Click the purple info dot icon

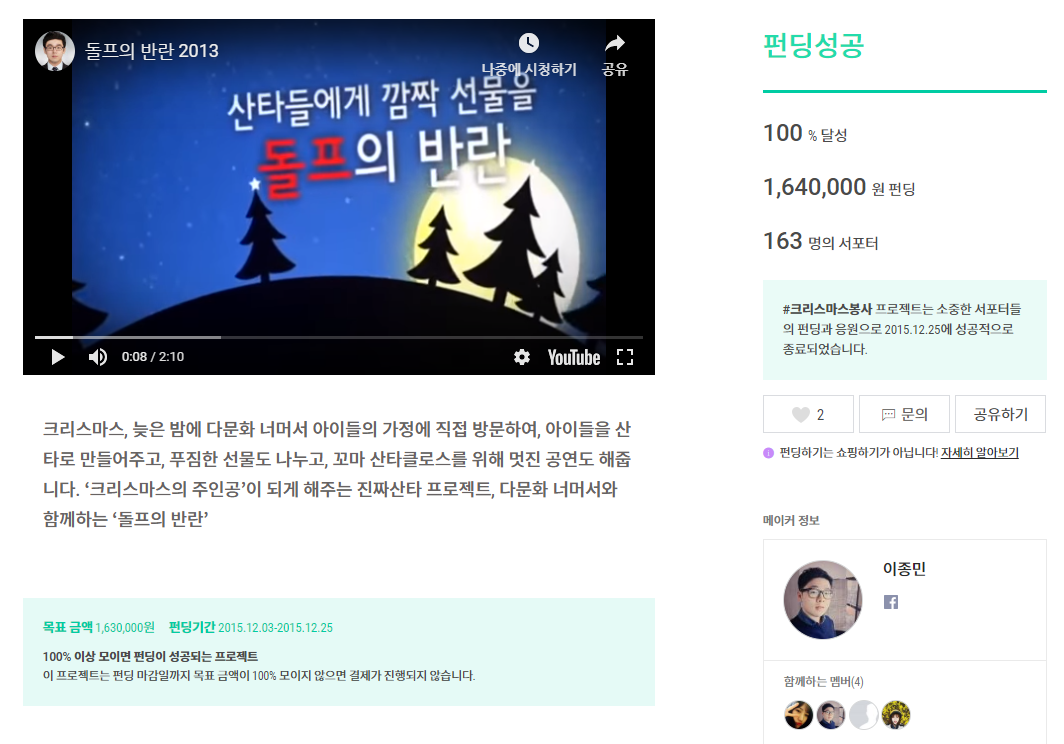[x=768, y=453]
